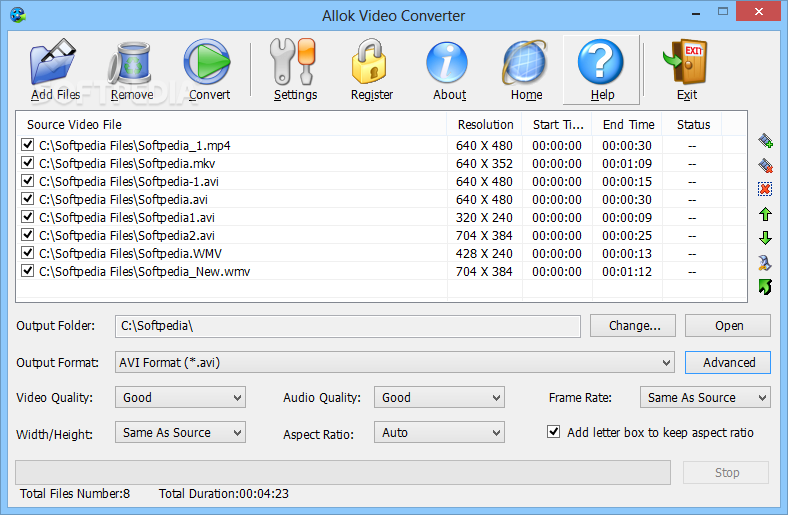Click the Open output folder button
Image resolution: width=788 pixels, height=515 pixels.
pos(728,326)
